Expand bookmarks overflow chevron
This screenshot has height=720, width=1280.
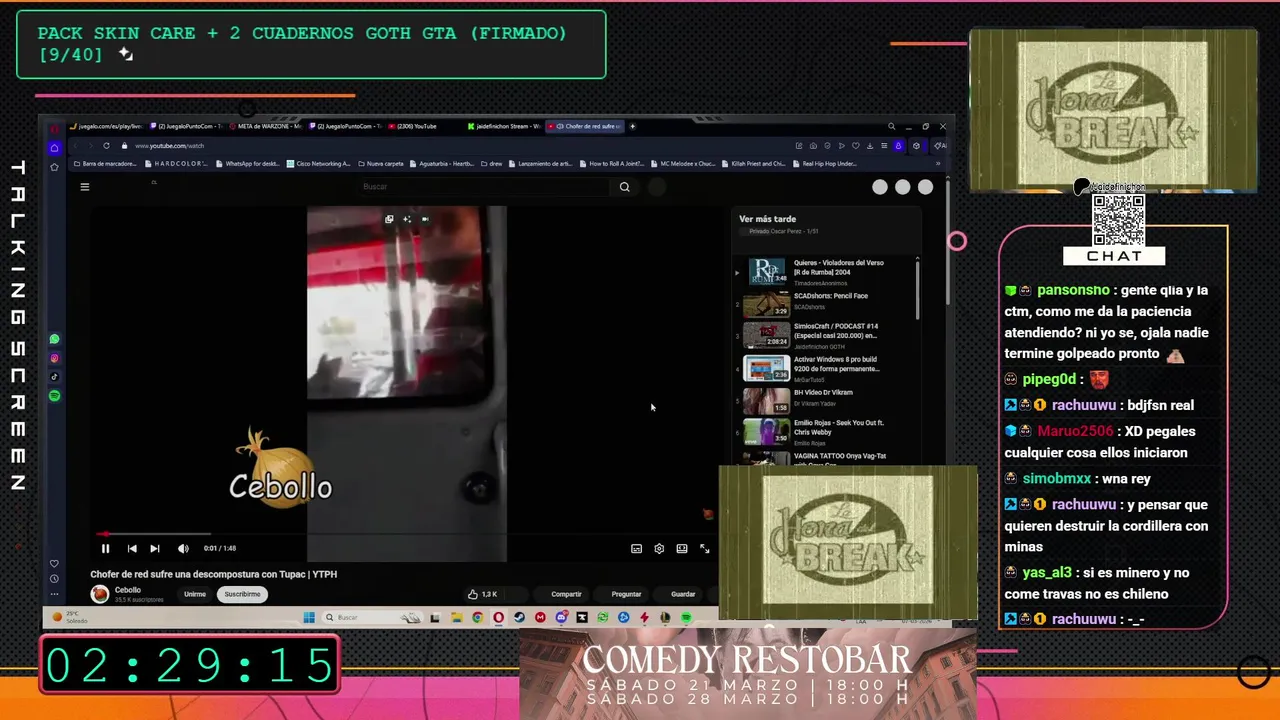(938, 163)
